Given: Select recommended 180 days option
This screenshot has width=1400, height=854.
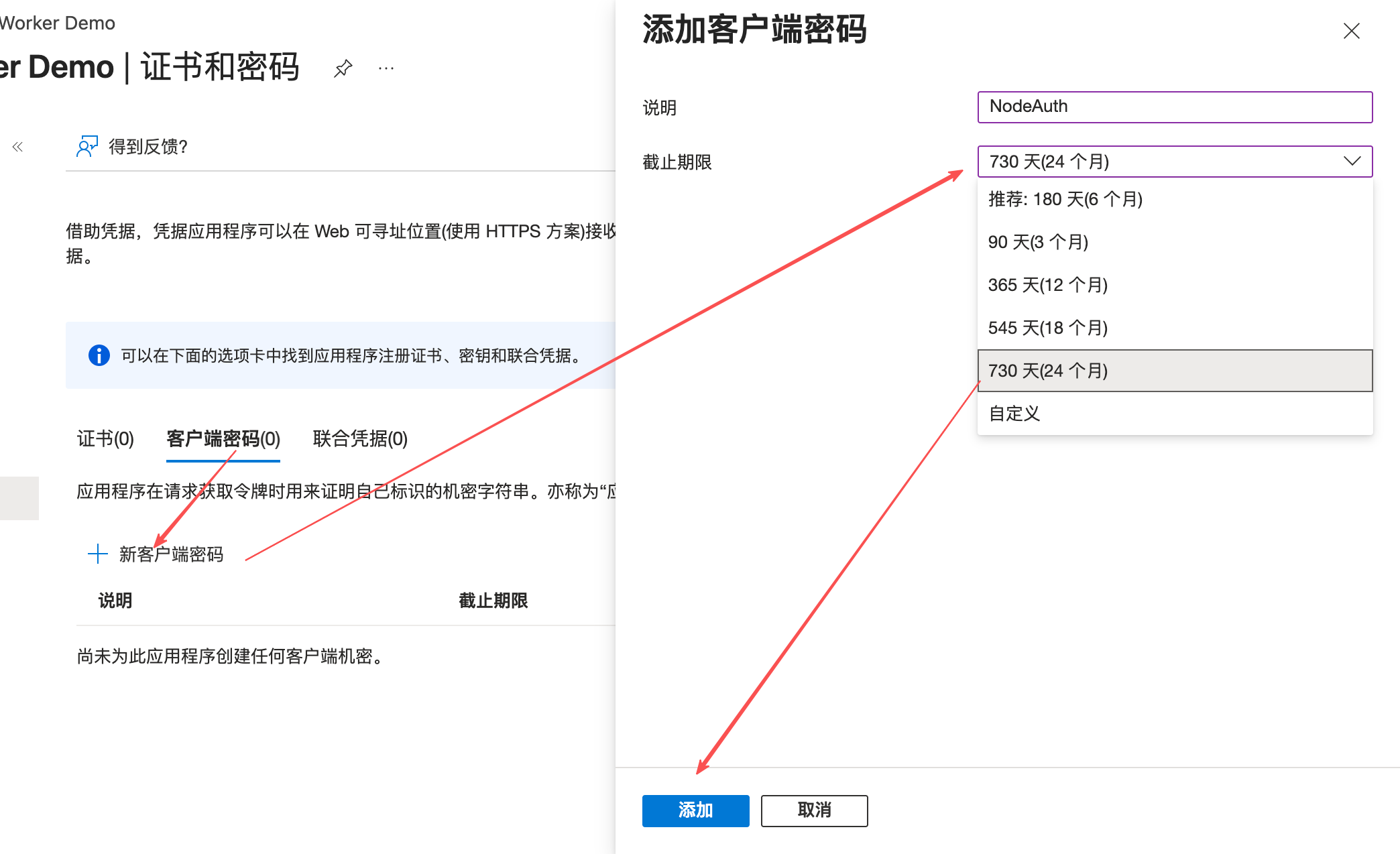Looking at the screenshot, I should tap(1065, 199).
